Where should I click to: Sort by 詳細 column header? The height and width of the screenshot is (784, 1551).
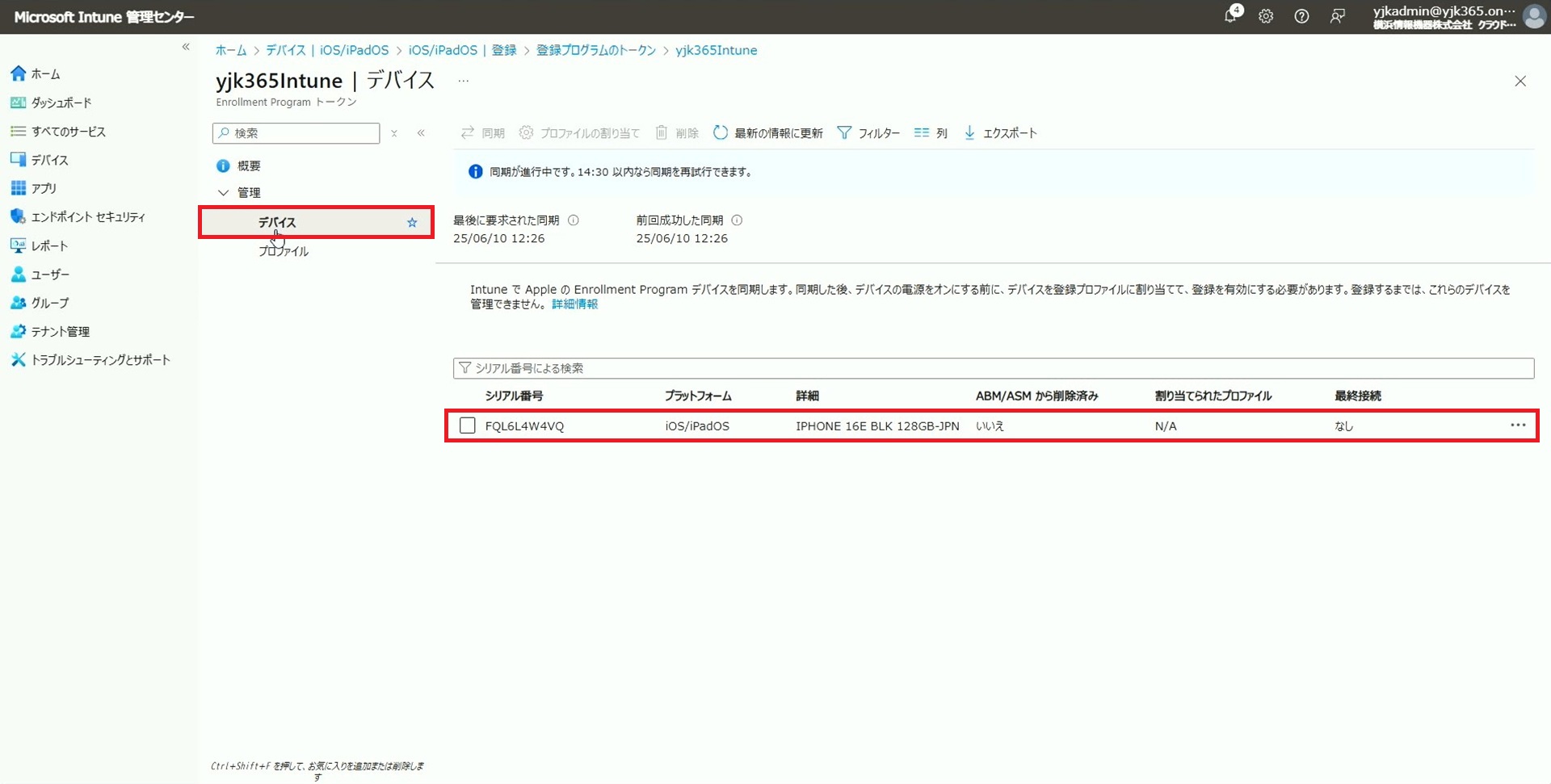pyautogui.click(x=807, y=396)
